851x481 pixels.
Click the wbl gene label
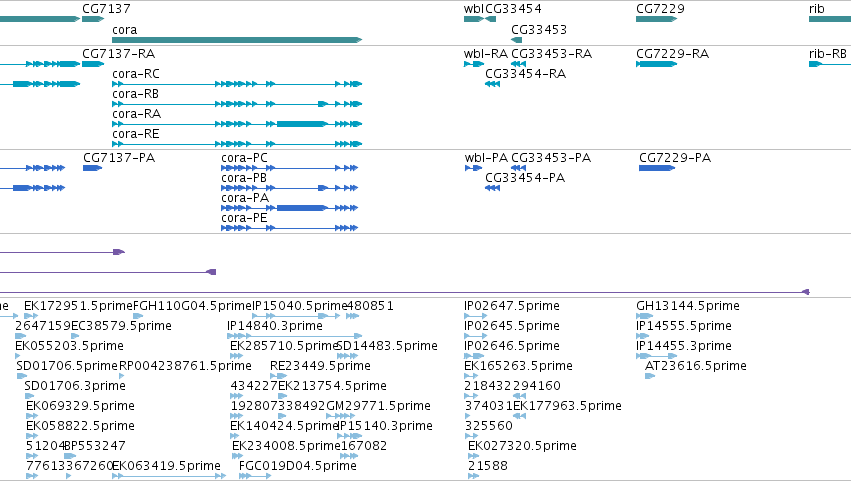pyautogui.click(x=474, y=9)
